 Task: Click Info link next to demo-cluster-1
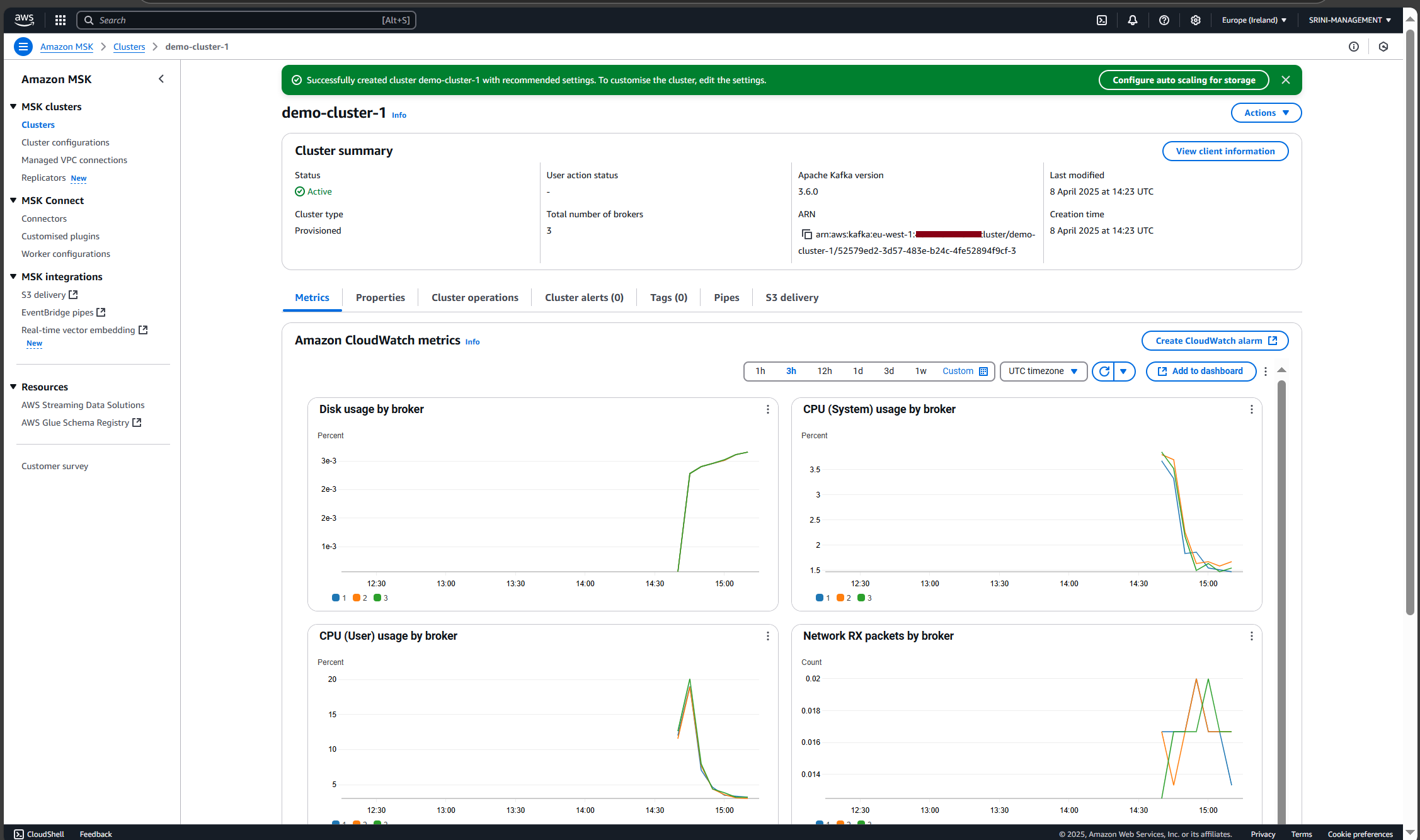(399, 115)
